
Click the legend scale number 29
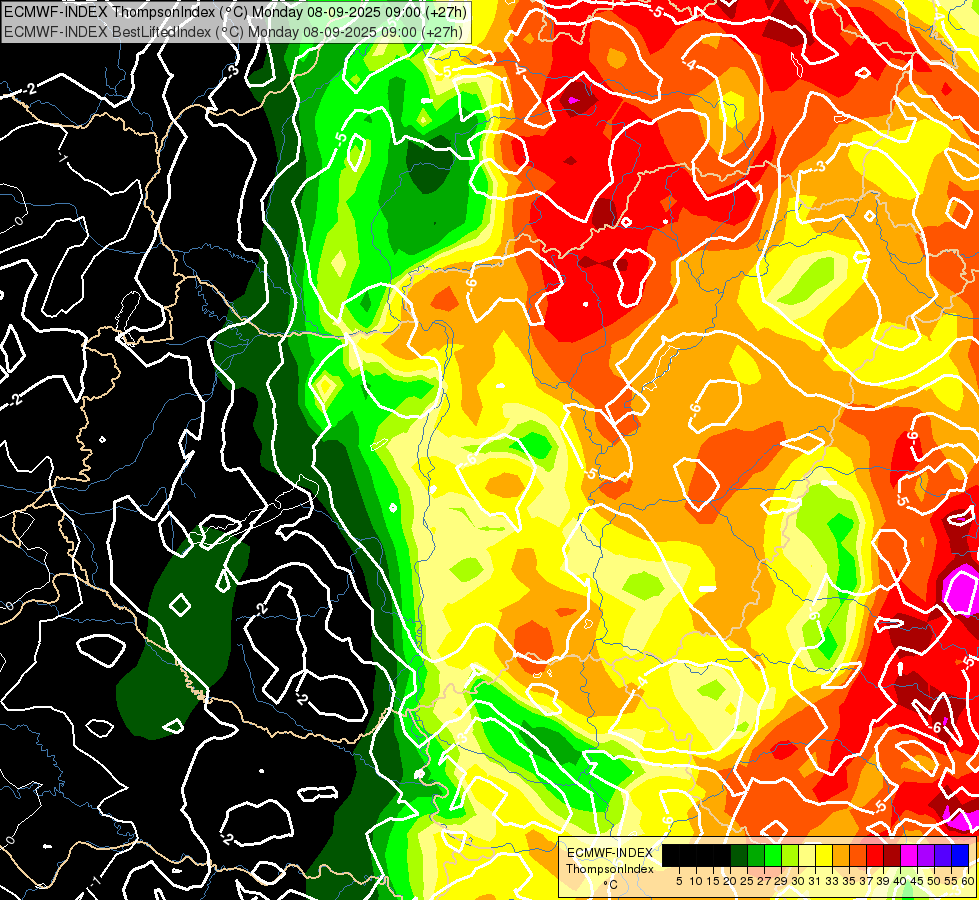[x=782, y=881]
